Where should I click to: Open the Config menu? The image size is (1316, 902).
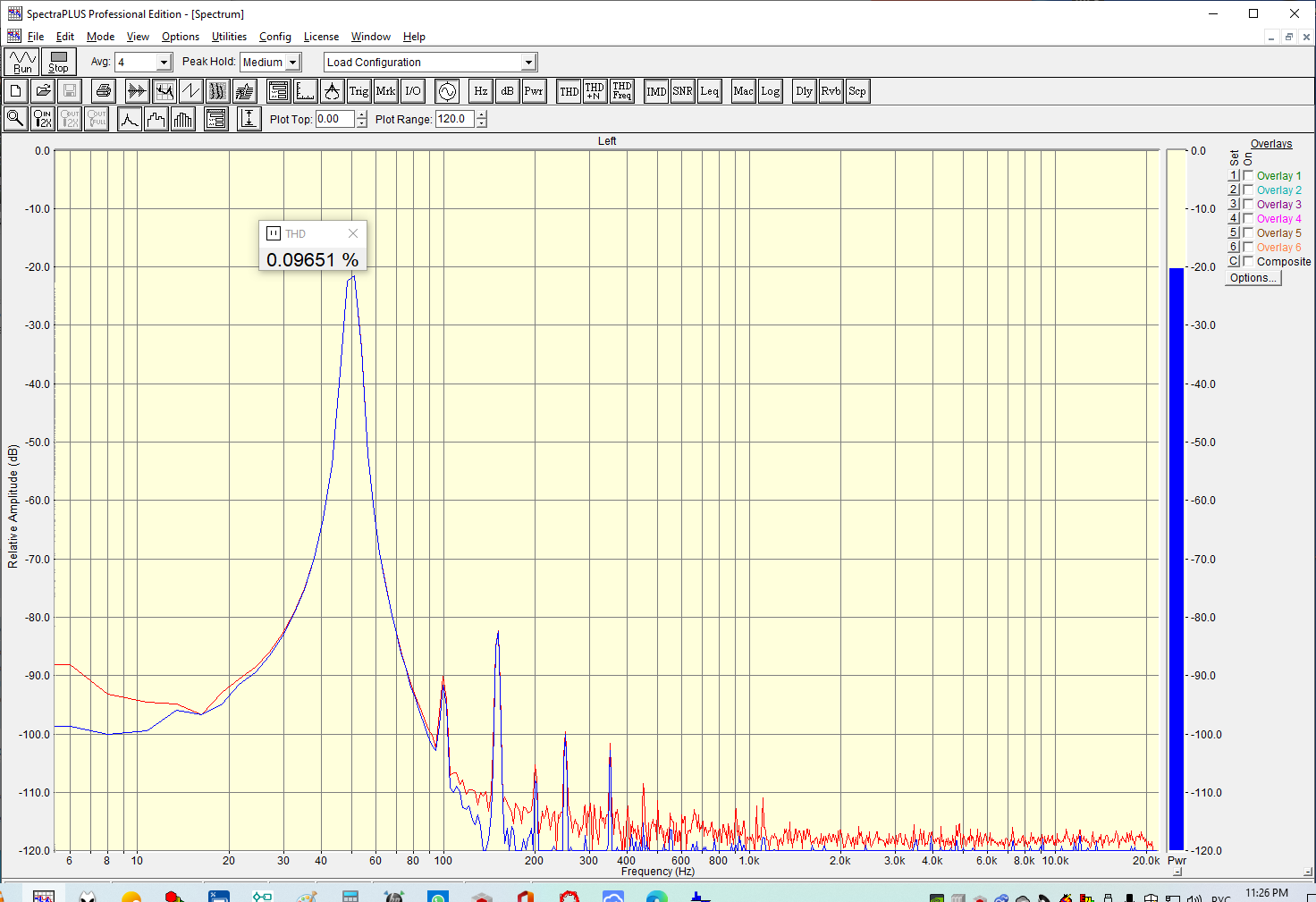click(x=275, y=37)
